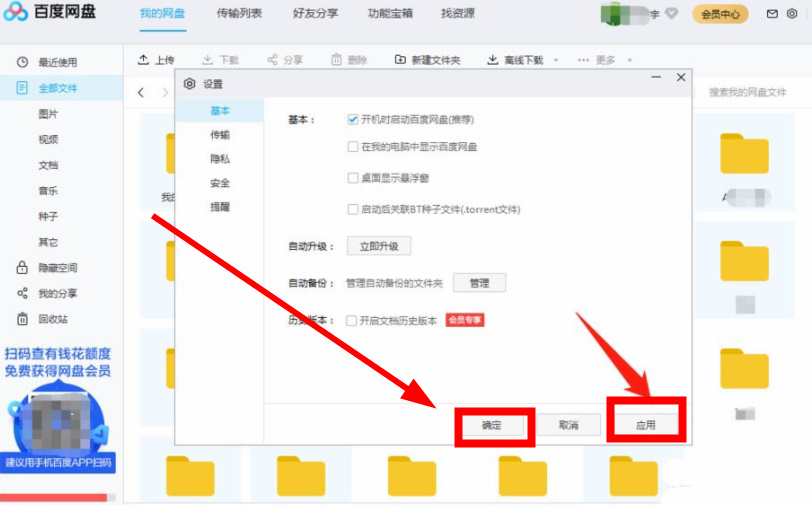Select 图片 in the sidebar

[48, 114]
